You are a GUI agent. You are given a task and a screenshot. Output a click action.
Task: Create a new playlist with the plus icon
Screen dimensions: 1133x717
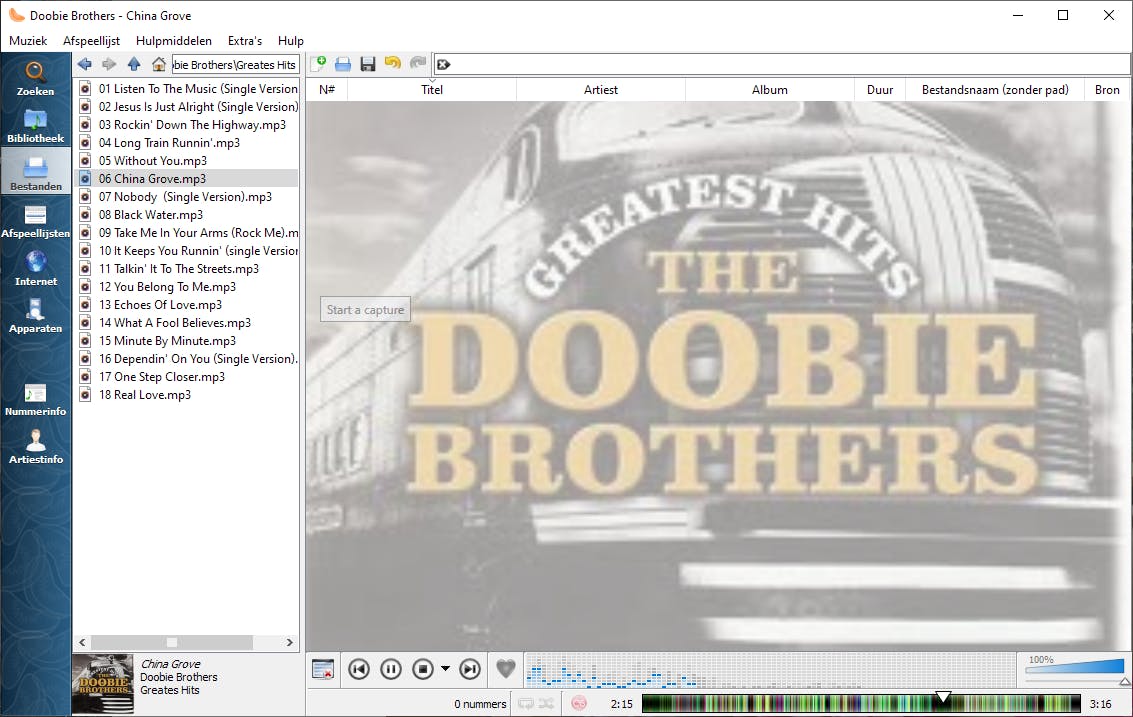319,64
